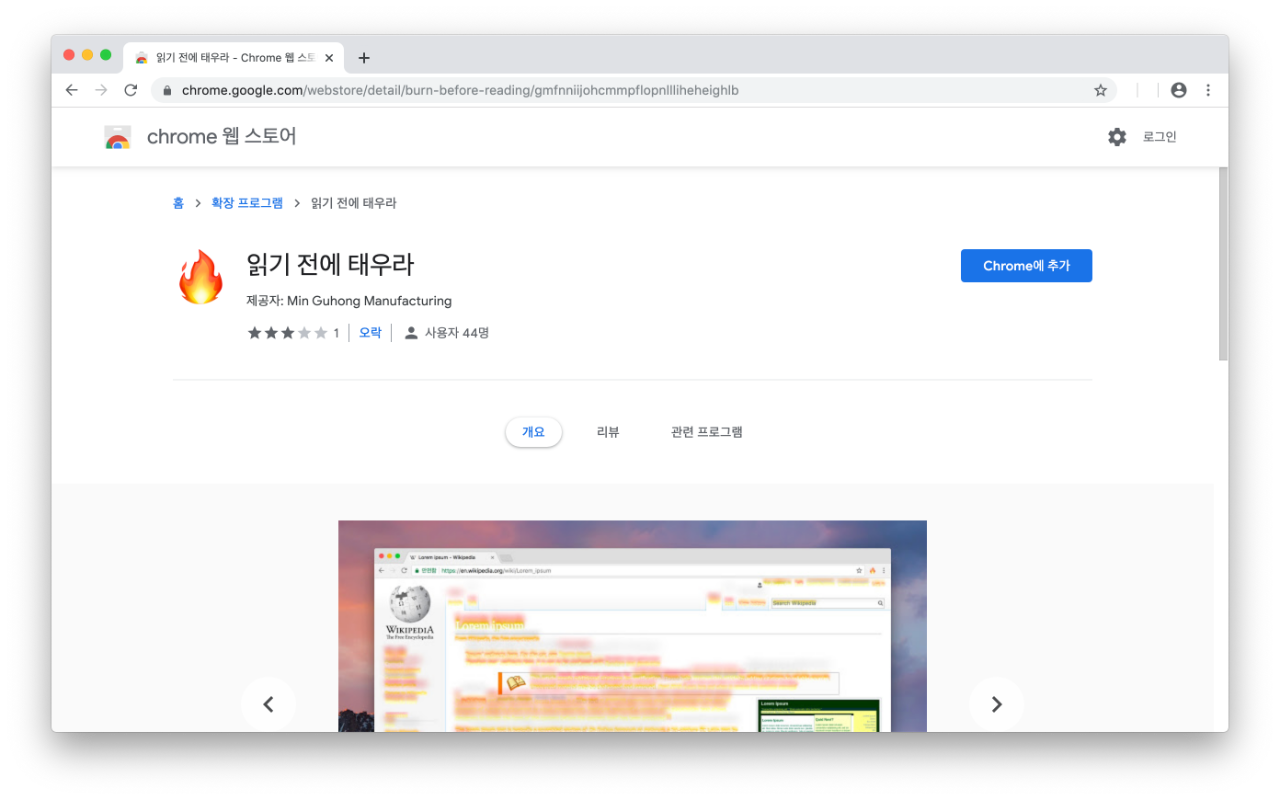Click the Chrome에 추가 button

[1026, 266]
